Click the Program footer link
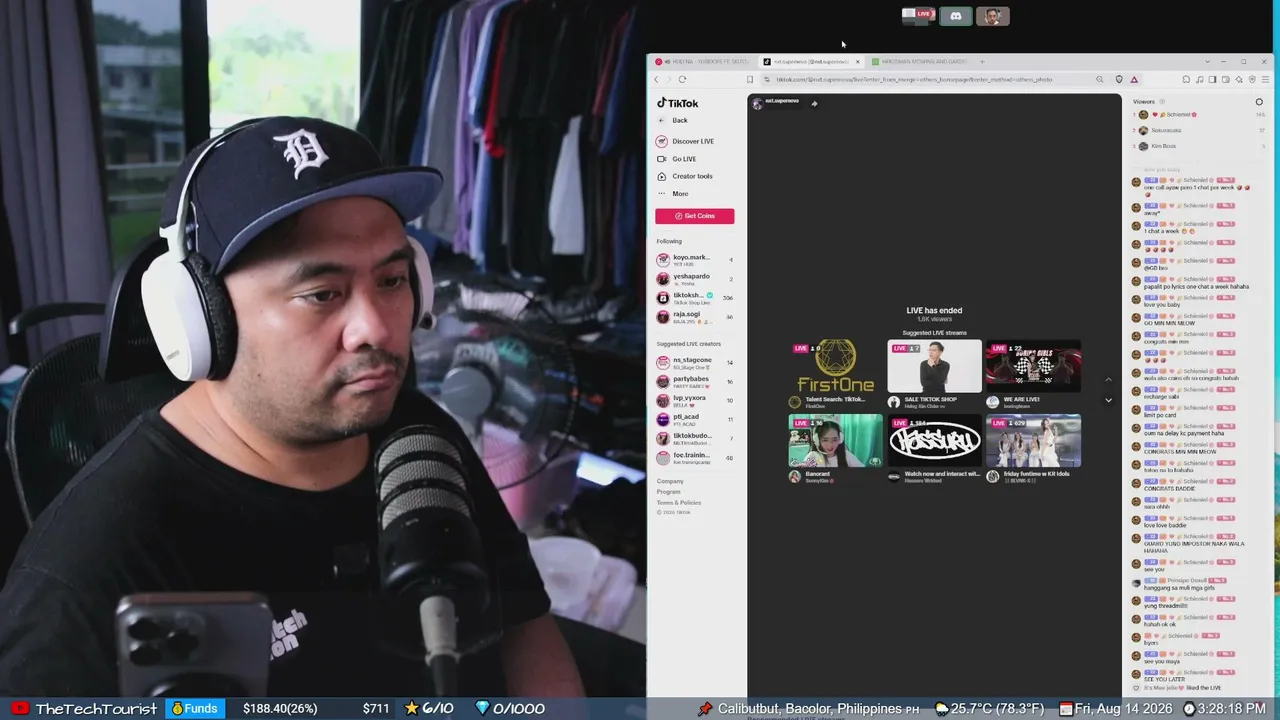The width and height of the screenshot is (1280, 720). point(669,492)
